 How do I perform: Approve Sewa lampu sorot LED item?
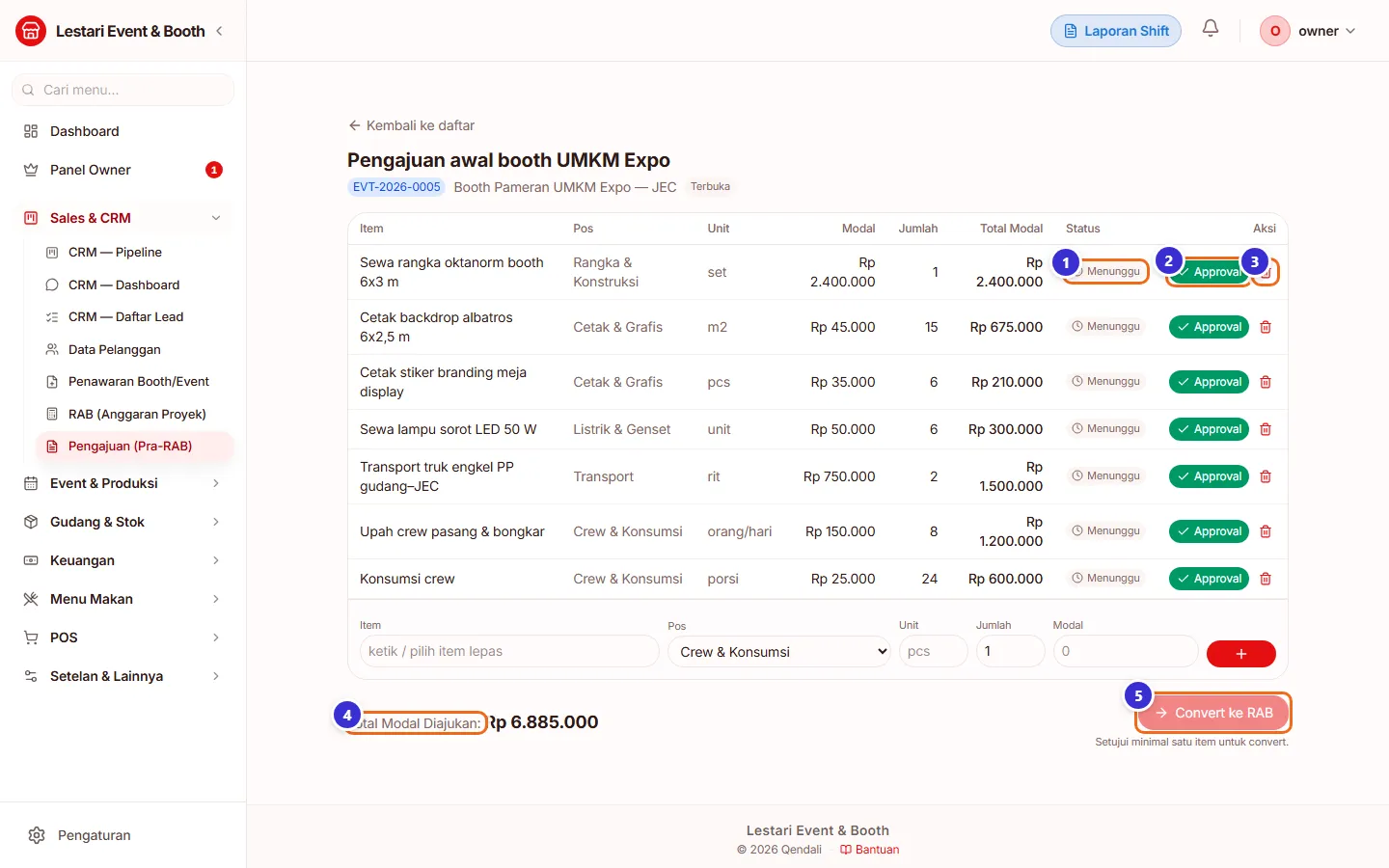(1209, 429)
